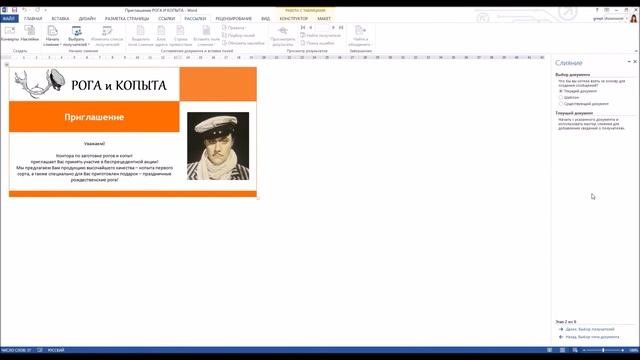
Task: Open Word Help question mark icon
Action: point(597,10)
